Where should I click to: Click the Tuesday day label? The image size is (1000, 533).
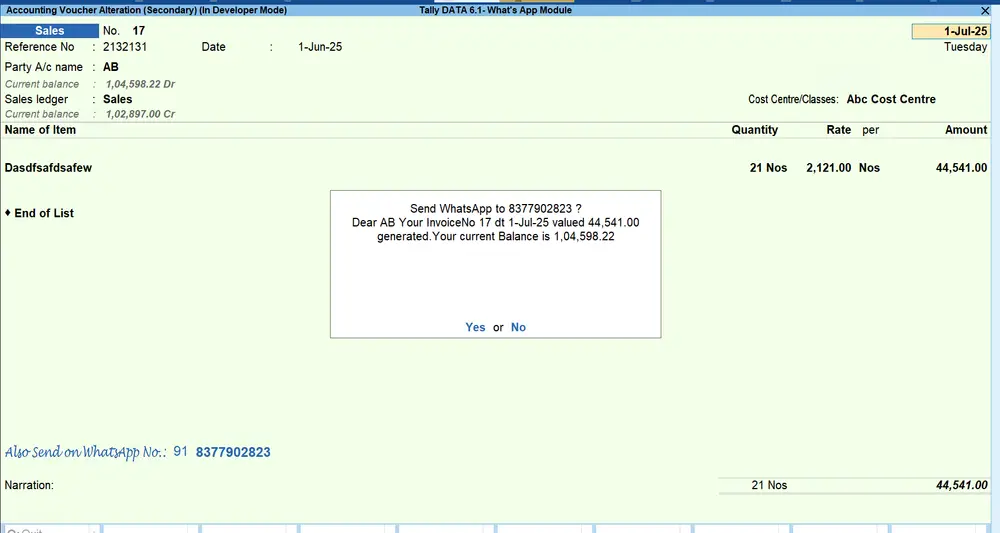[966, 47]
